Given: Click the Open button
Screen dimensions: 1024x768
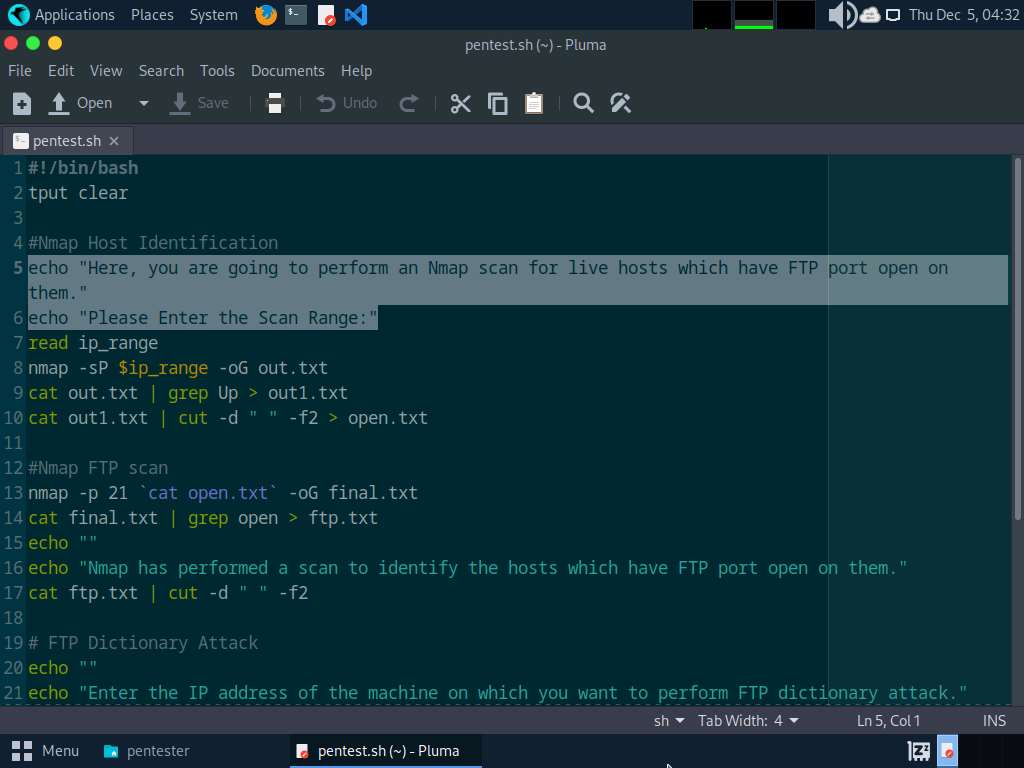Looking at the screenshot, I should 81,103.
